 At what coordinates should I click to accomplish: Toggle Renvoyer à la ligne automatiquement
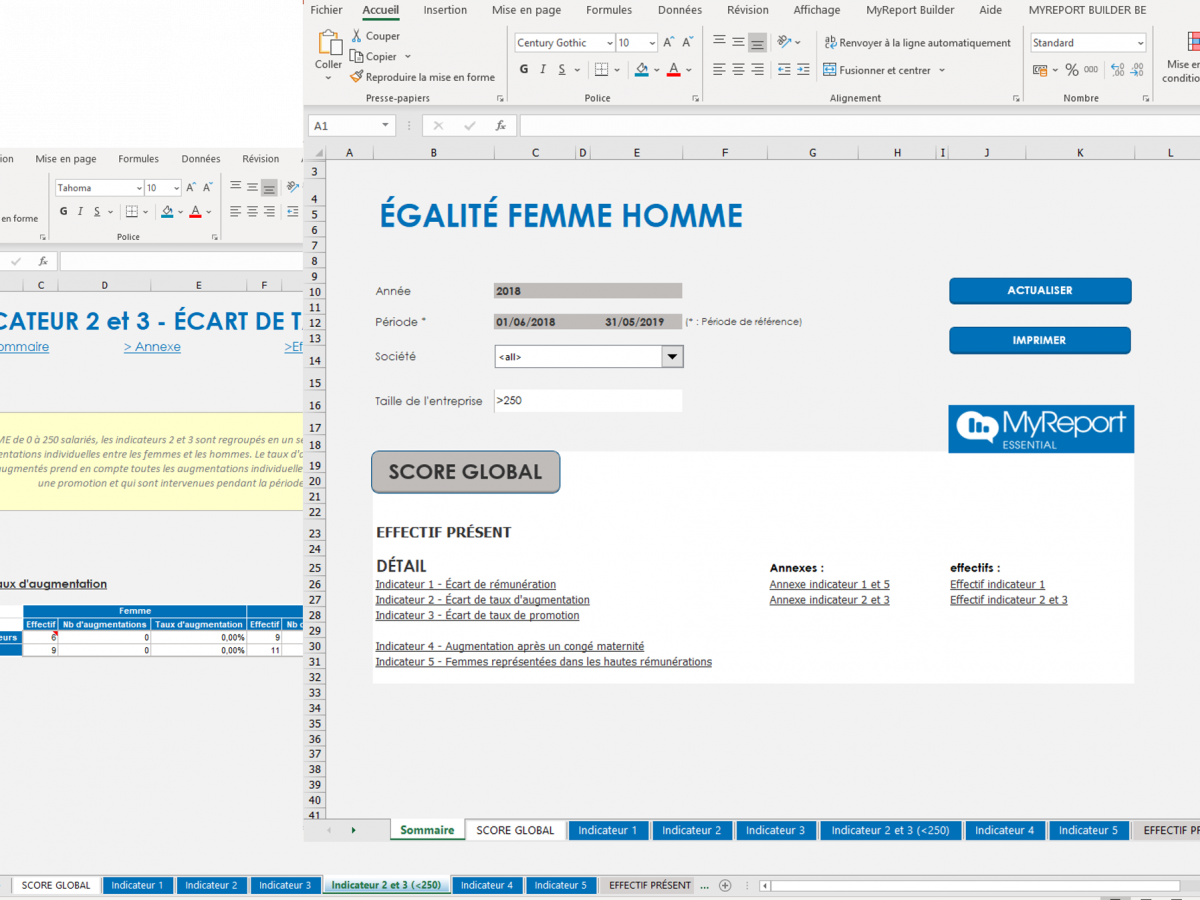point(917,43)
